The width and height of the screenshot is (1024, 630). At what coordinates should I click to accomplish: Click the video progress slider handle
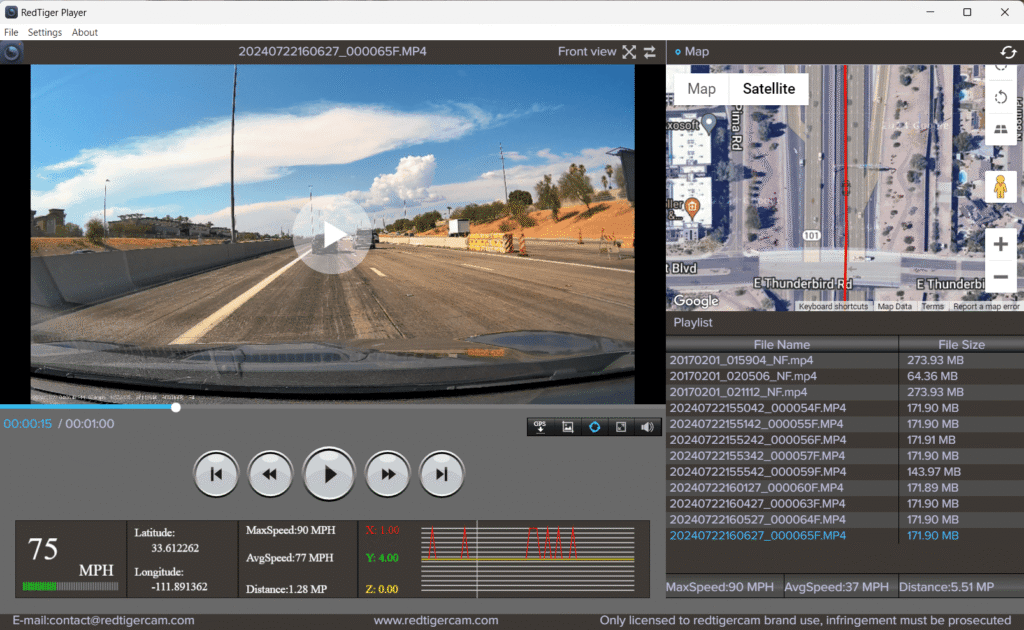[176, 407]
